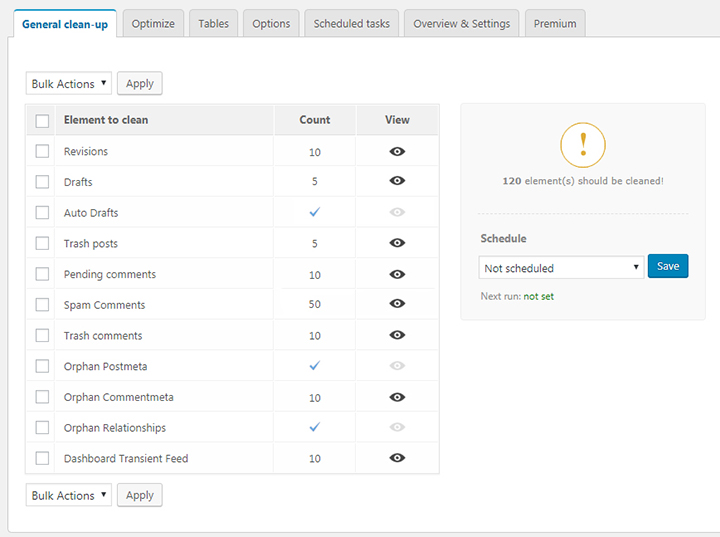View Pending comments with the eye icon
This screenshot has height=537, width=720.
pos(397,274)
